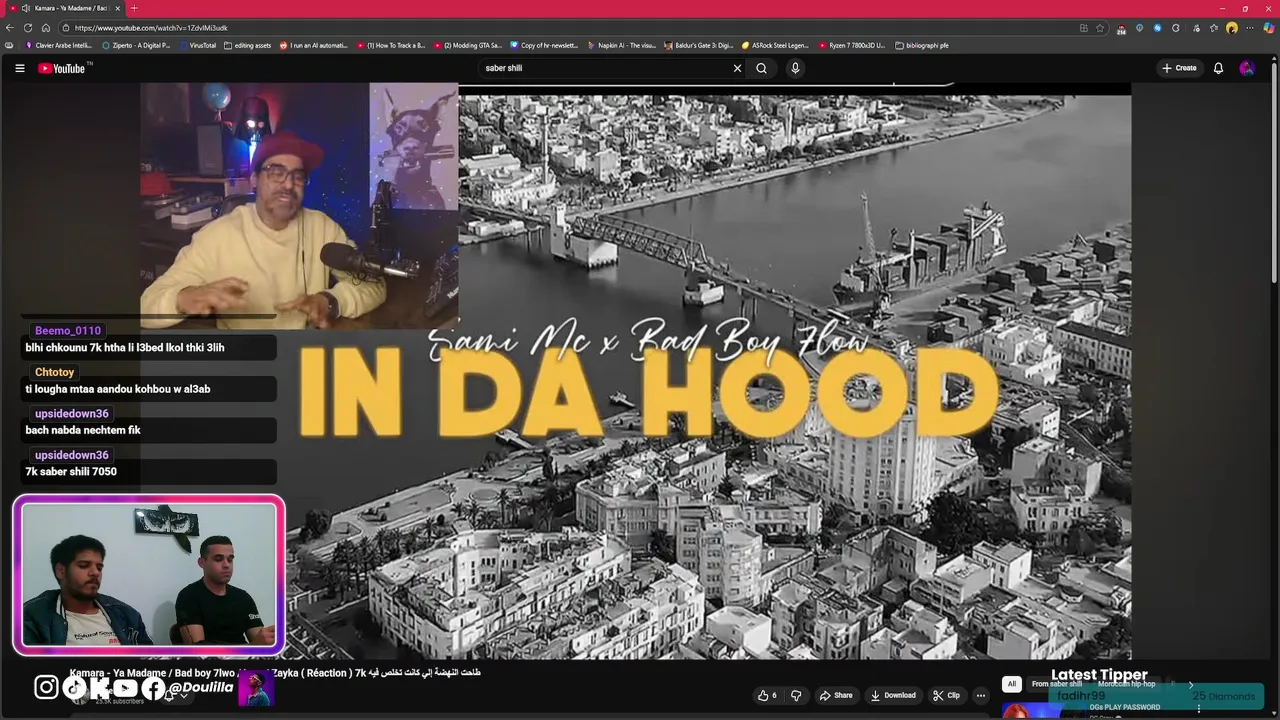Reload the page
This screenshot has width=1280, height=720.
tap(28, 28)
